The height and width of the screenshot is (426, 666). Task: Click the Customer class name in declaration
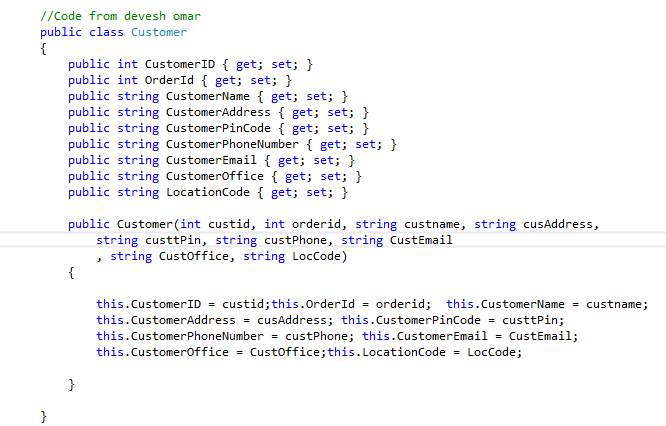tap(158, 33)
